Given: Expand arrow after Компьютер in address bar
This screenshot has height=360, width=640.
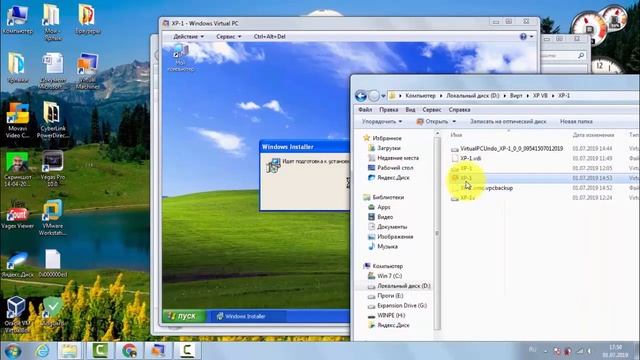Looking at the screenshot, I should click(x=441, y=96).
